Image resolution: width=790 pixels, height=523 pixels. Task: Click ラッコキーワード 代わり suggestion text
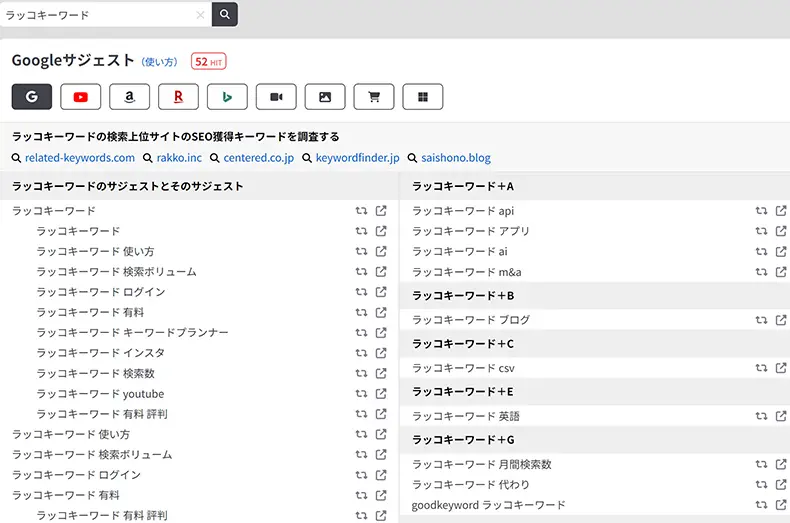point(471,484)
